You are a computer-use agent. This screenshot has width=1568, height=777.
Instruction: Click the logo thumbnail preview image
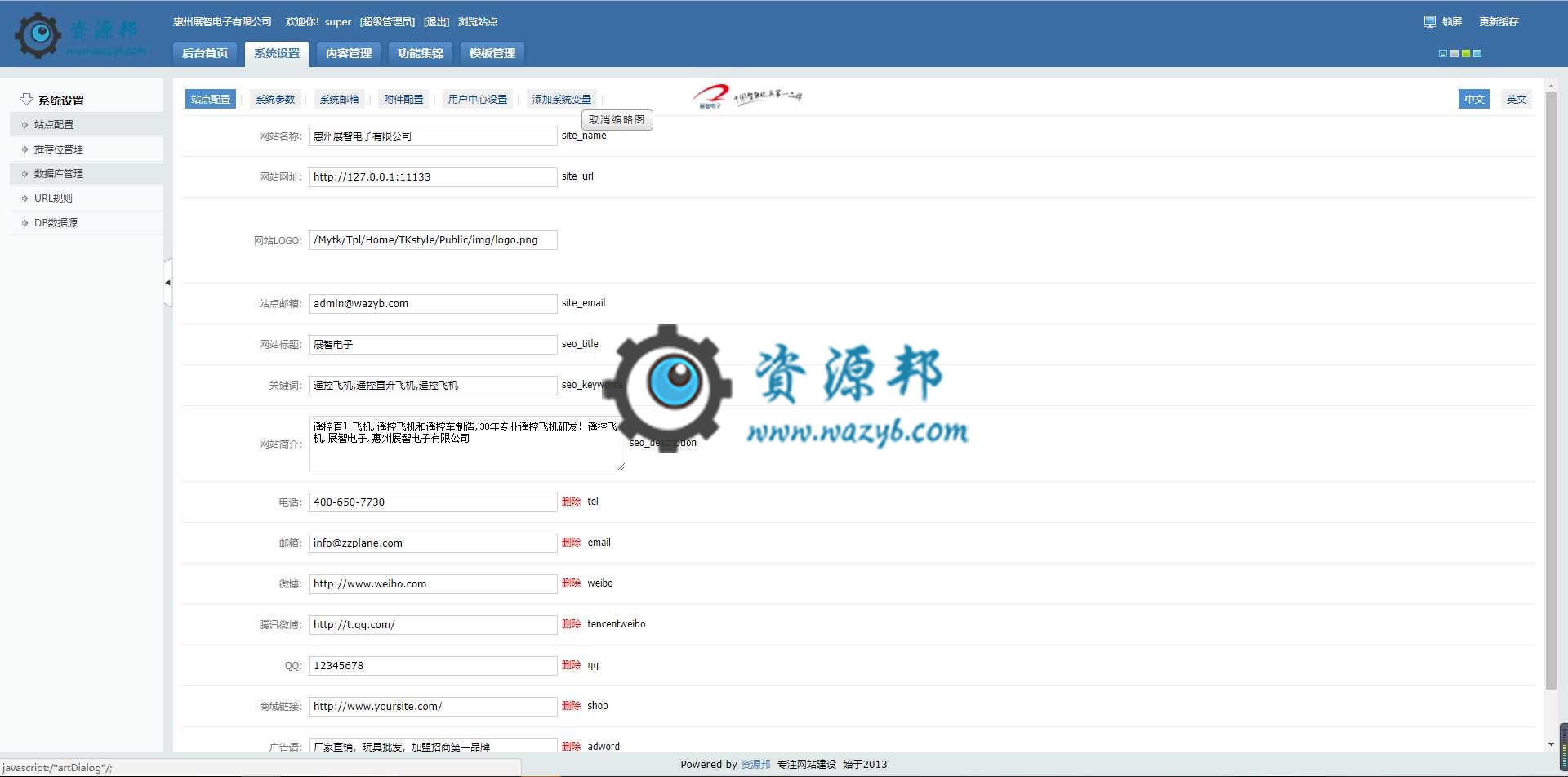[747, 96]
